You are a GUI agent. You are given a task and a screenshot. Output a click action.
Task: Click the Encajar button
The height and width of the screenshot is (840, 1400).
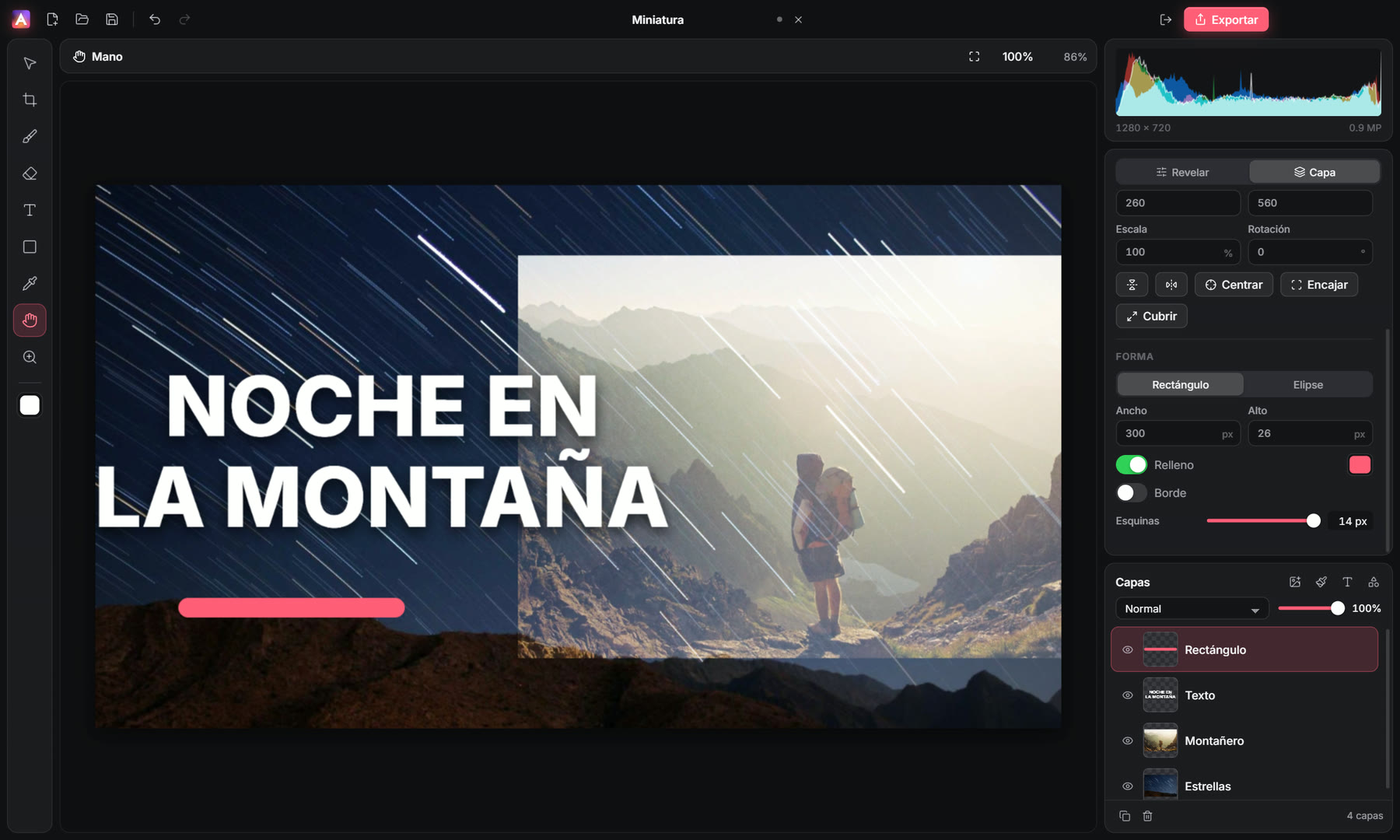tap(1319, 285)
